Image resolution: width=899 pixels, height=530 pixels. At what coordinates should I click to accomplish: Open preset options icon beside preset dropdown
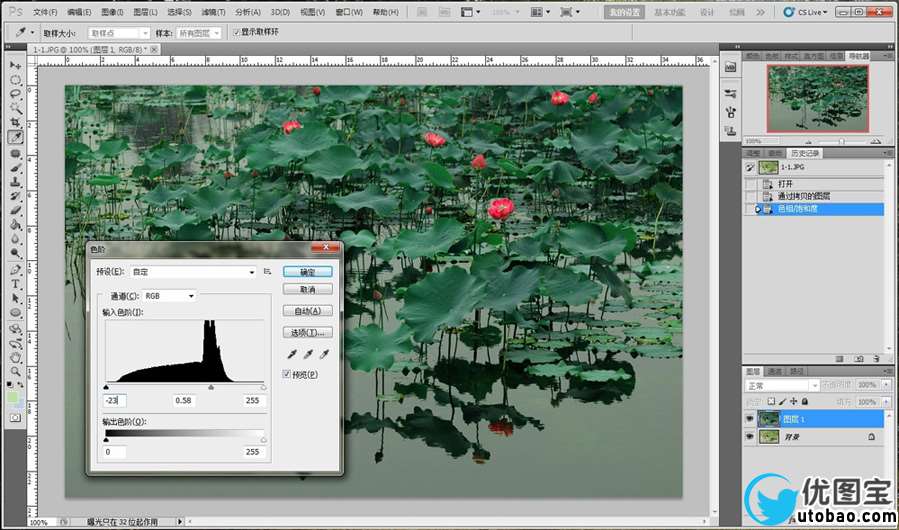[267, 272]
